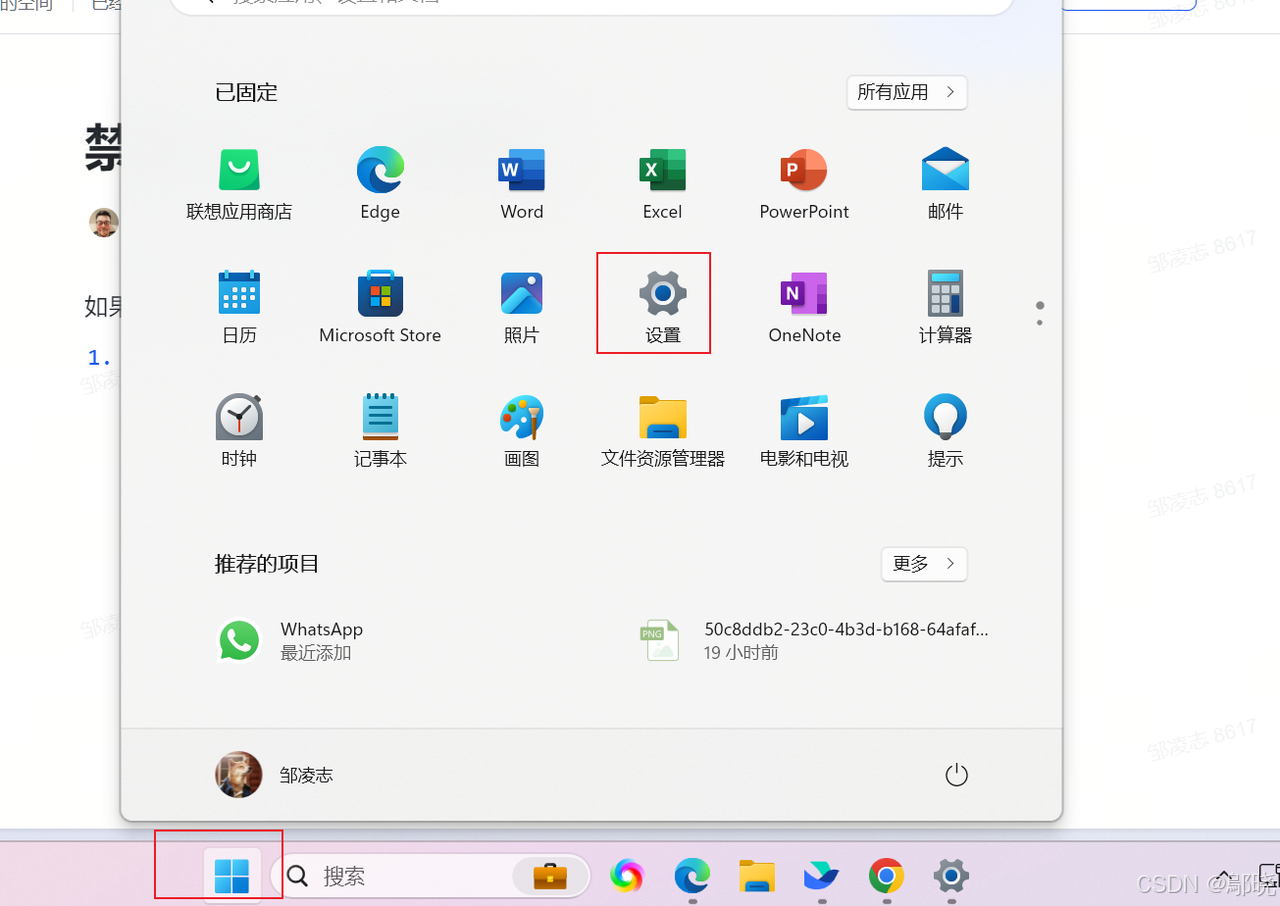The width and height of the screenshot is (1280, 906).
Task: Launch Chrome from the taskbar
Action: [x=886, y=877]
